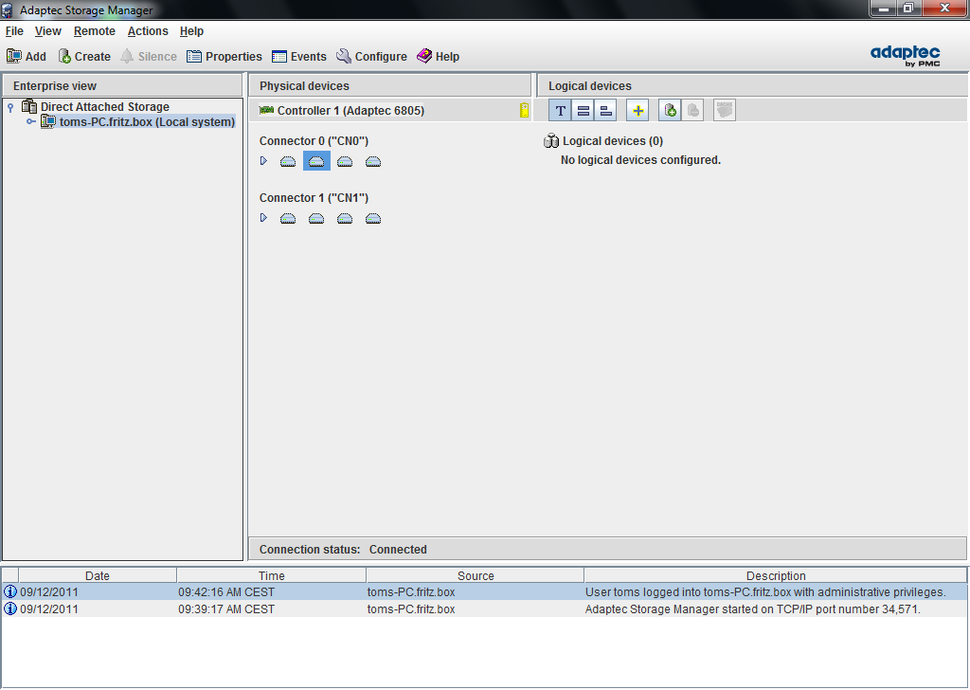Select the 09:42:16 AM CEST event row
Image resolution: width=970 pixels, height=690 pixels.
click(x=484, y=592)
